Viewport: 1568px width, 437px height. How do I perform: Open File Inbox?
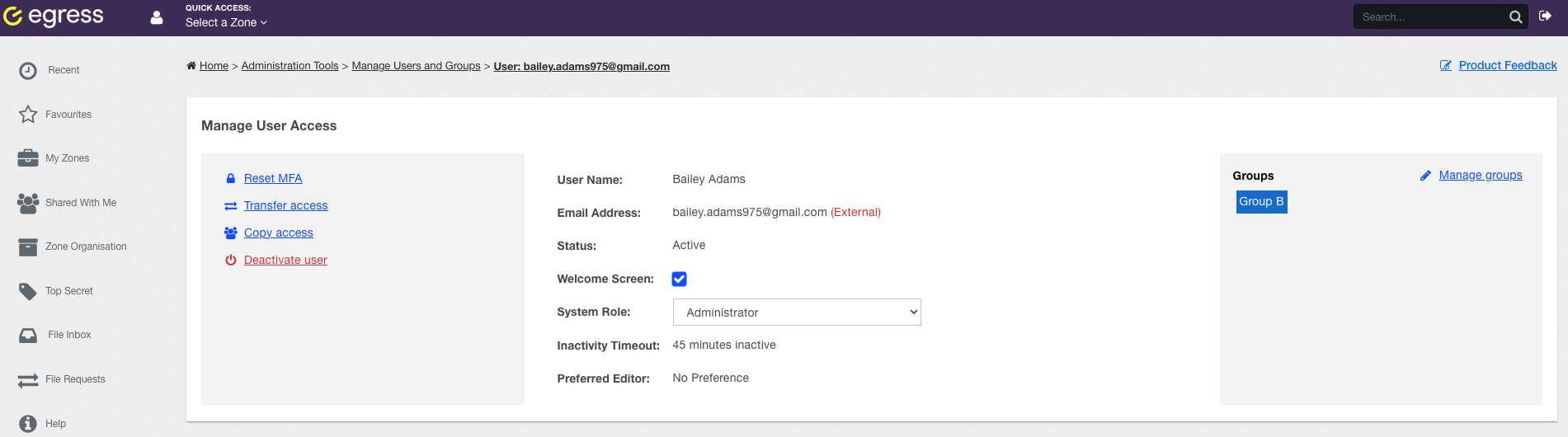click(69, 335)
